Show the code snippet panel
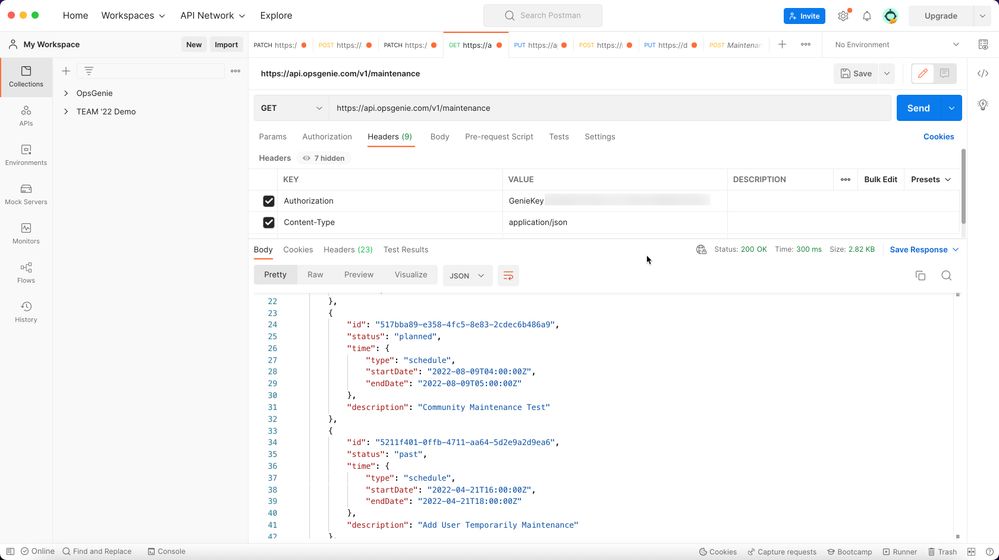This screenshot has height=560, width=999. (x=983, y=73)
